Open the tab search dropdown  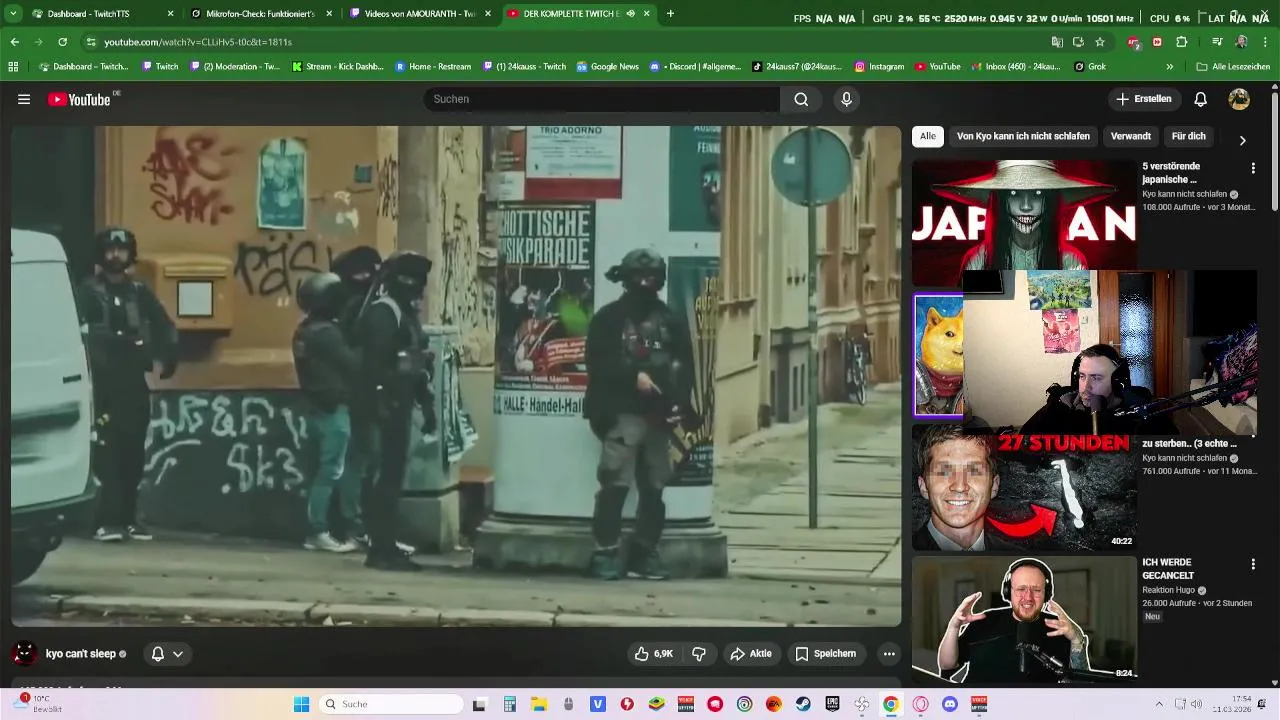click(x=13, y=14)
